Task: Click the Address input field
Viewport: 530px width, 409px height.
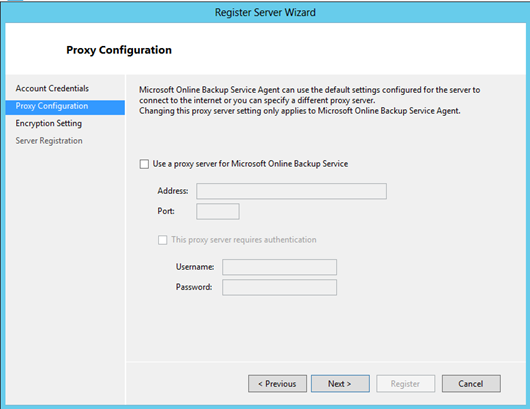Action: pos(291,191)
